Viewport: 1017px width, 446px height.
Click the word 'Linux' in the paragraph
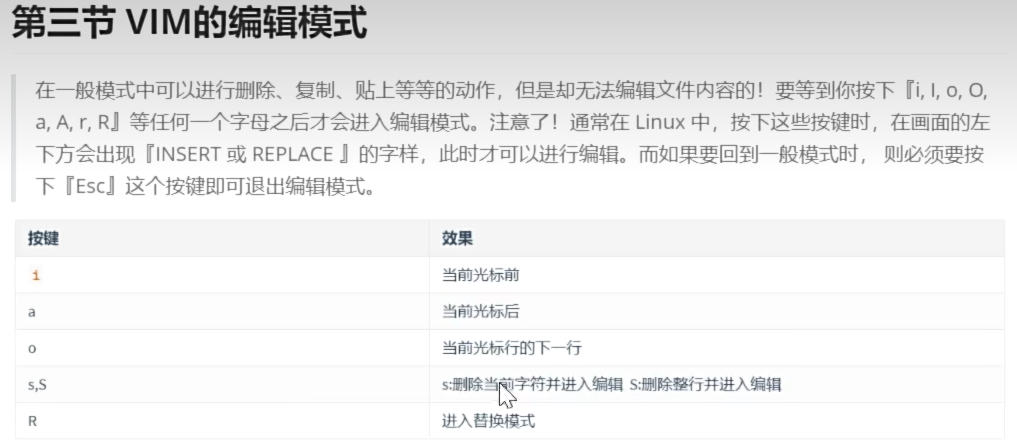coord(660,123)
